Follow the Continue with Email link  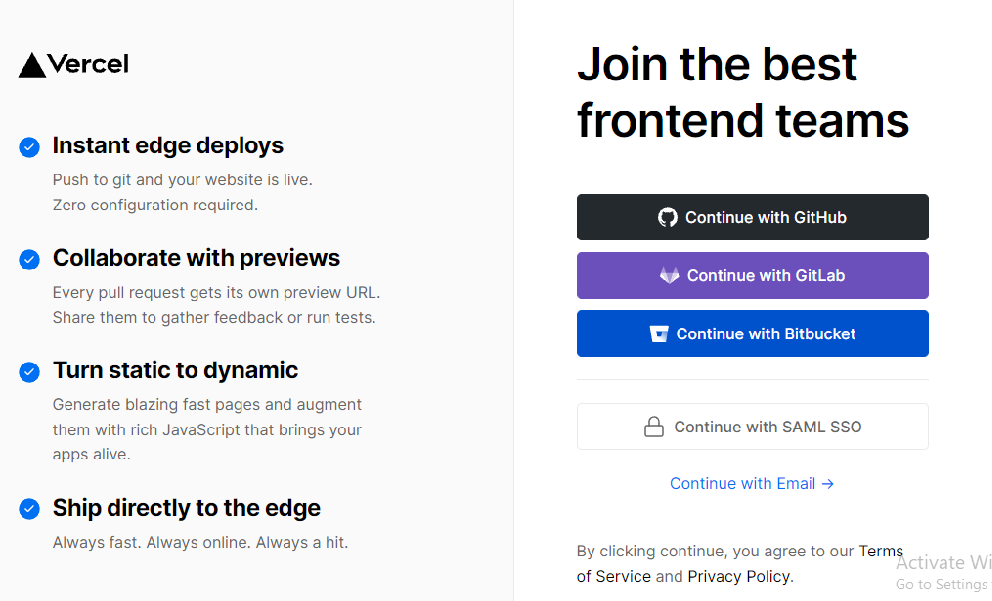tap(742, 484)
